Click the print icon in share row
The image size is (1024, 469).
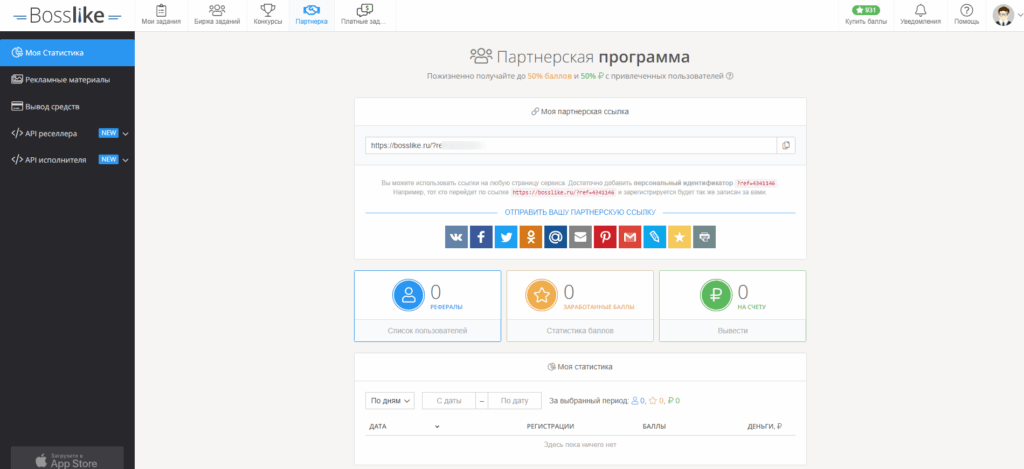click(x=705, y=237)
